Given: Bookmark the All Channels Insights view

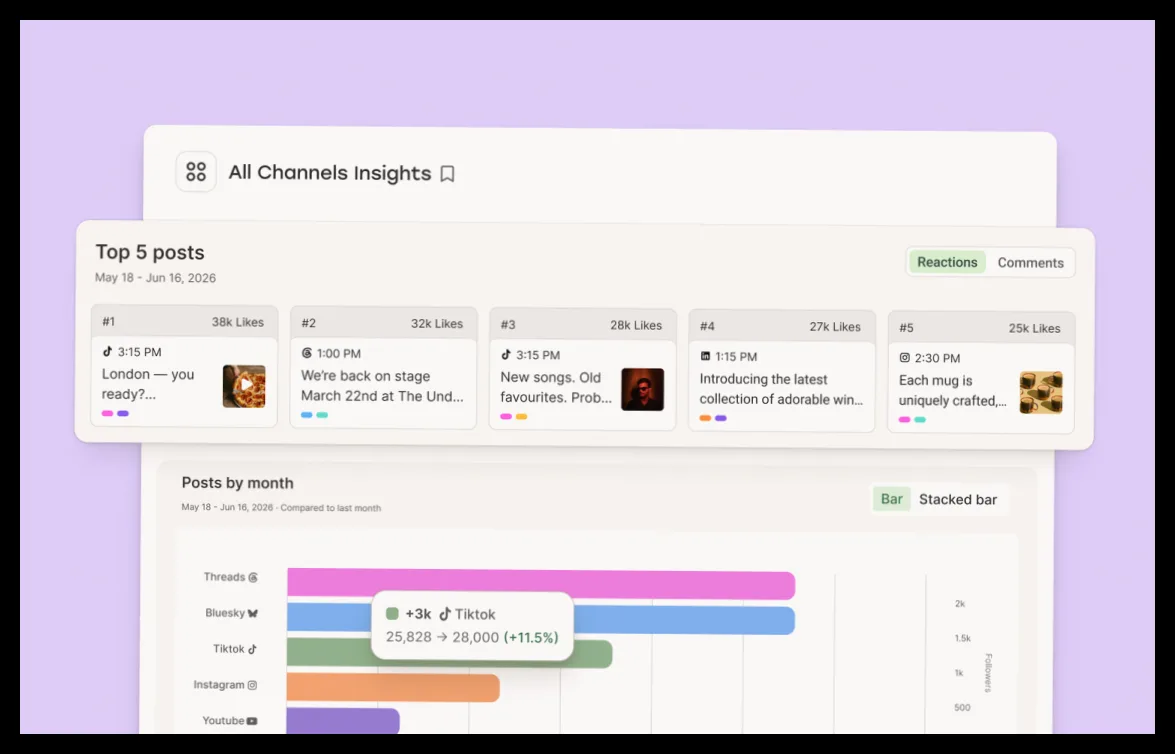Looking at the screenshot, I should pyautogui.click(x=447, y=174).
